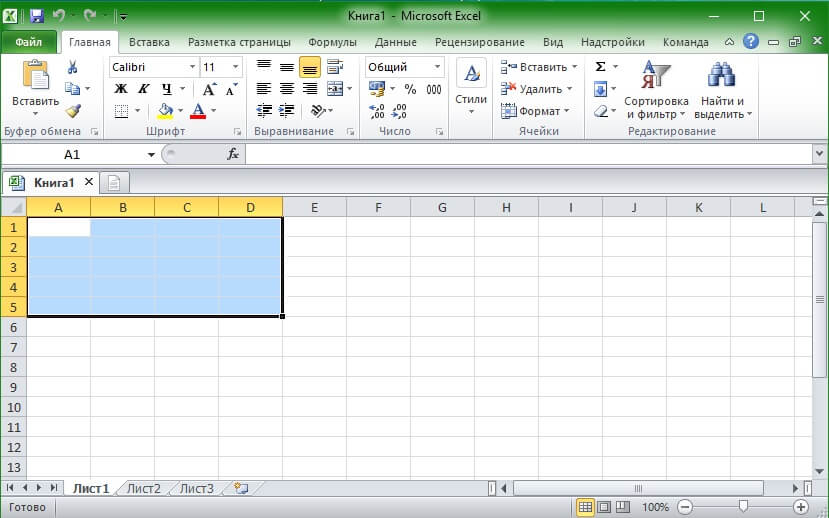Click the zoom slider handle
The width and height of the screenshot is (829, 518).
pos(743,507)
